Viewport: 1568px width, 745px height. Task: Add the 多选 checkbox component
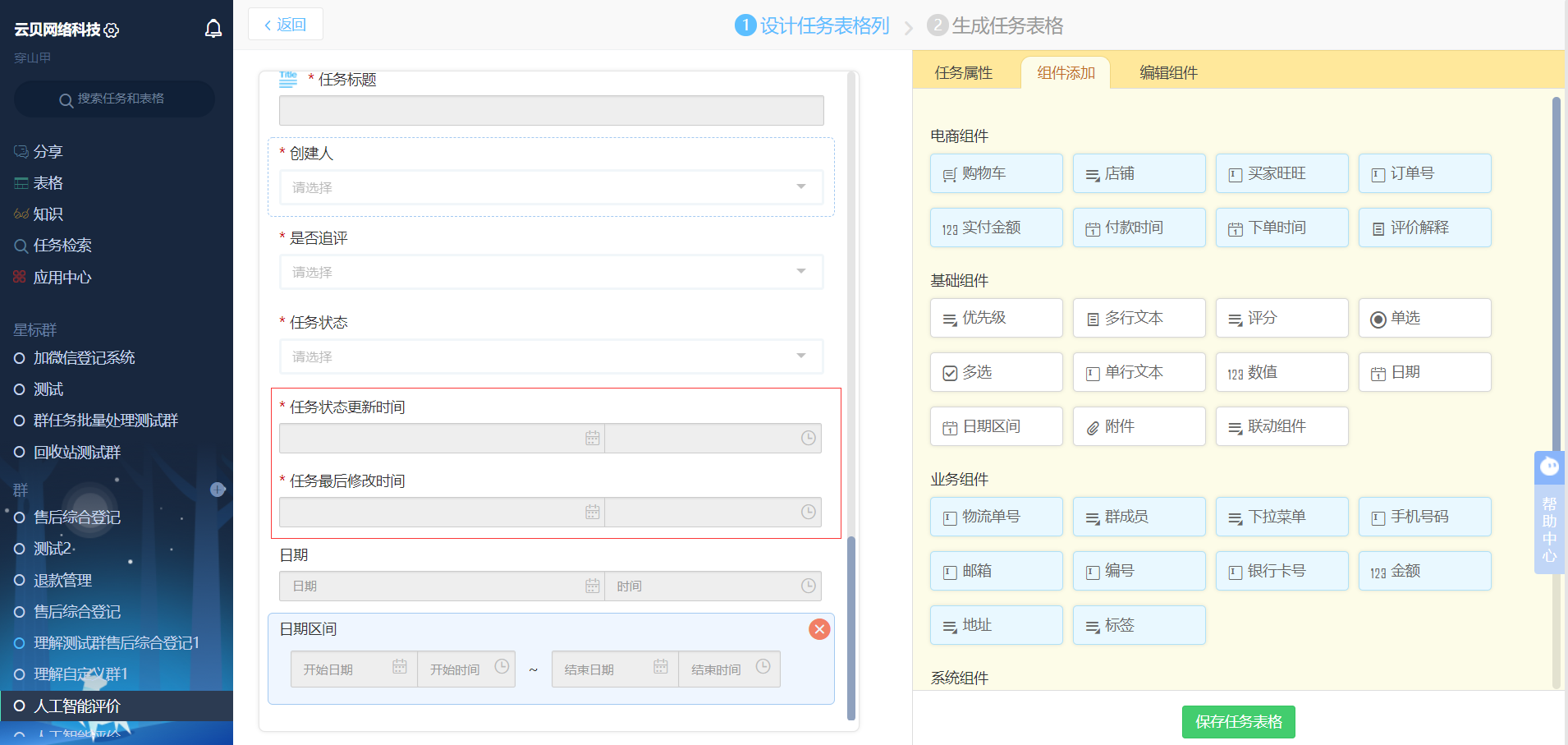(x=996, y=372)
